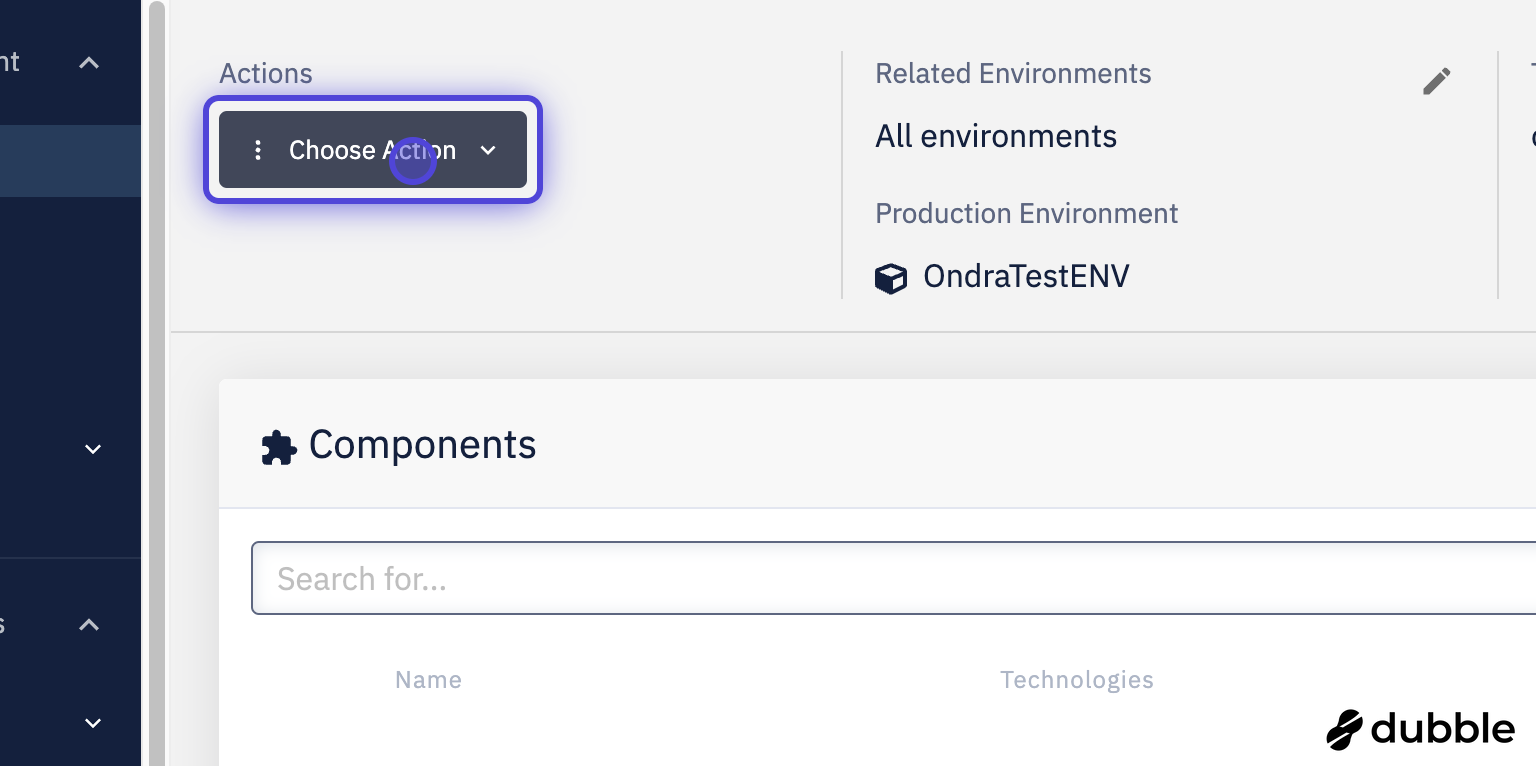Click the sidebar vertical scrollbar
Viewport: 1536px width, 766px height.
[x=156, y=380]
